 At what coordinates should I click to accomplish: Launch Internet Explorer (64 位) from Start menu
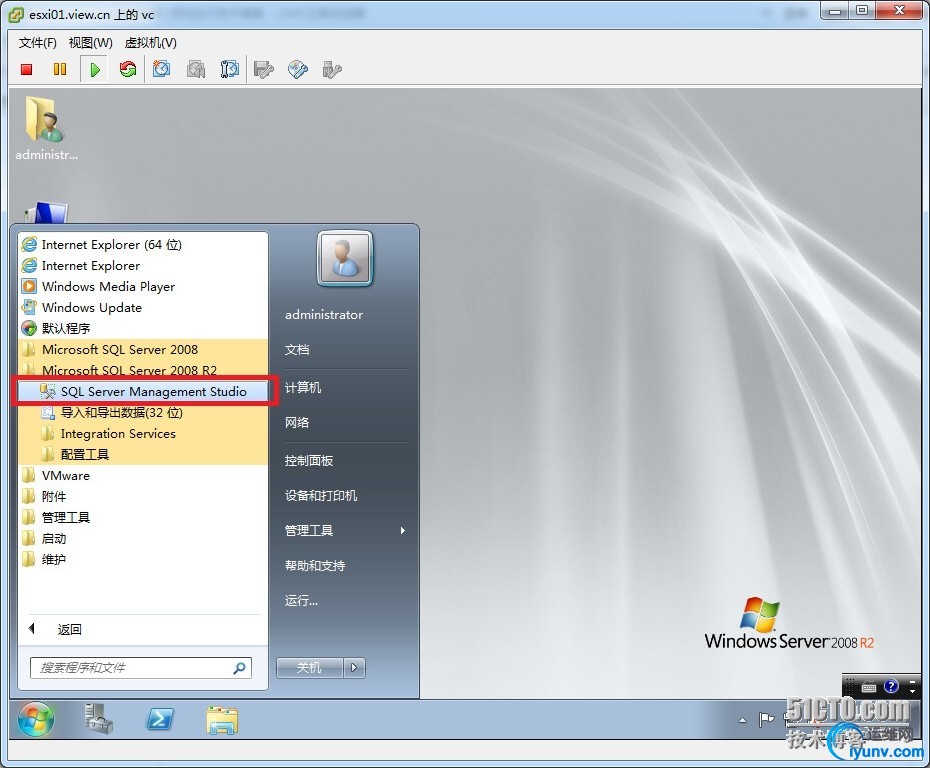[143, 244]
